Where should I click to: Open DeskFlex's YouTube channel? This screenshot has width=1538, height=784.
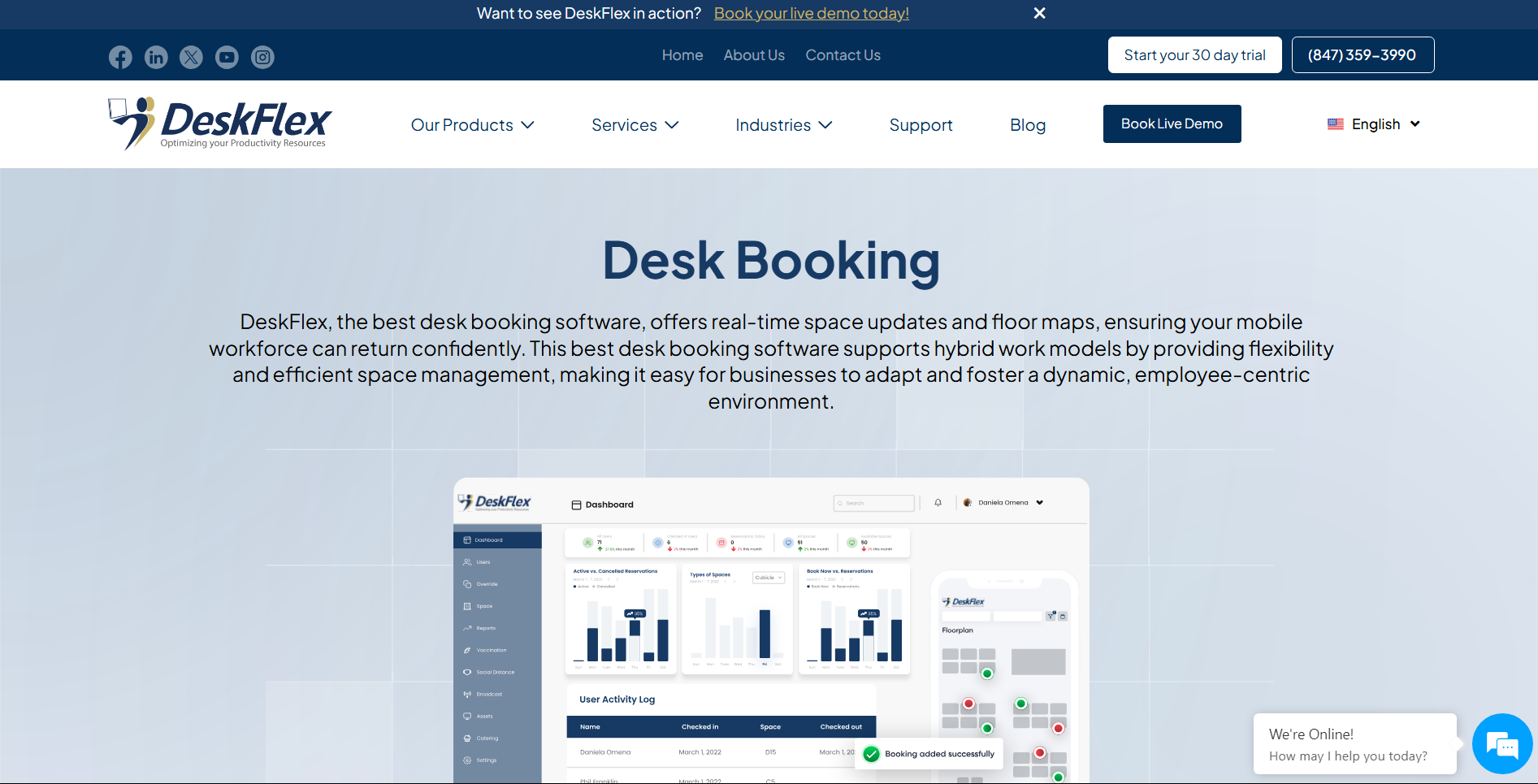227,57
